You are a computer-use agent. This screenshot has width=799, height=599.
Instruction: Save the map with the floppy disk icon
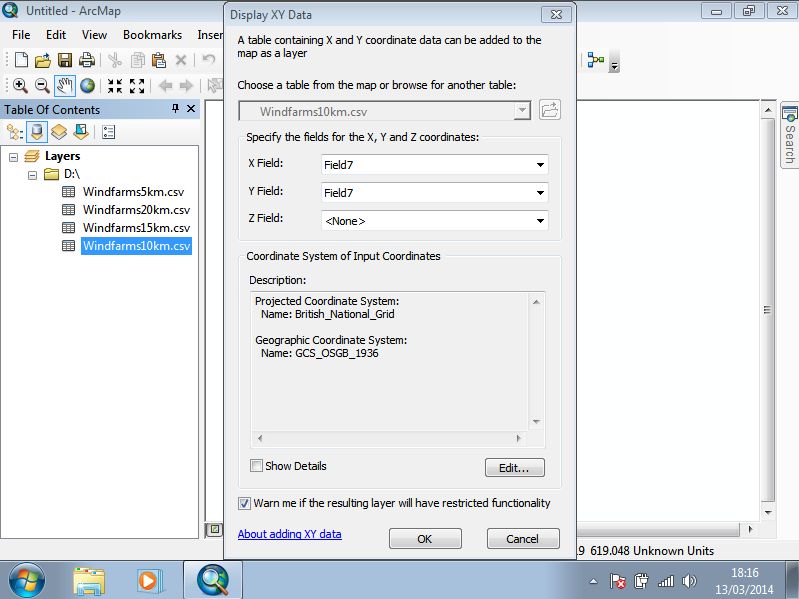point(65,60)
